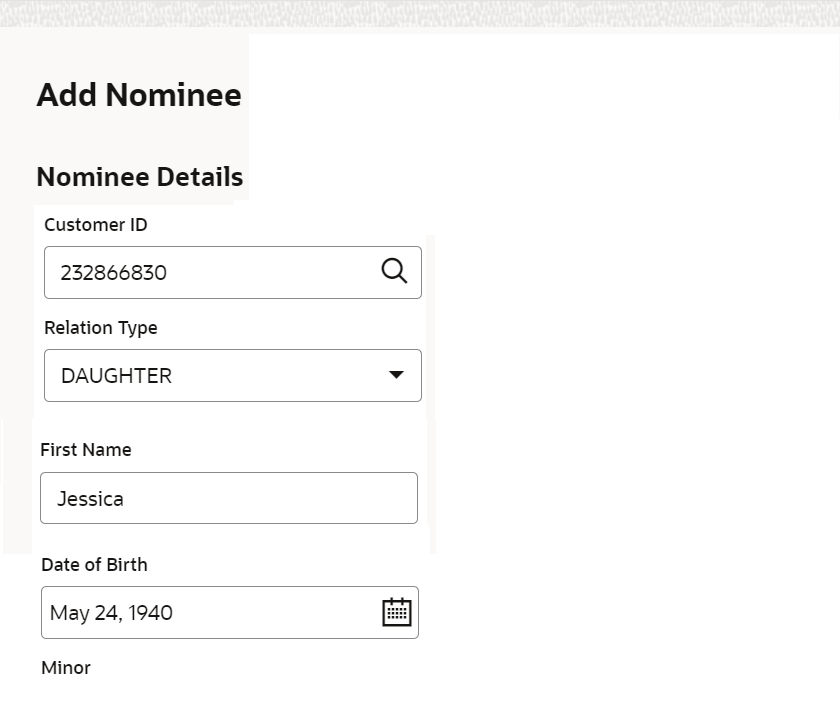Click the Date of Birth label

pos(94,564)
